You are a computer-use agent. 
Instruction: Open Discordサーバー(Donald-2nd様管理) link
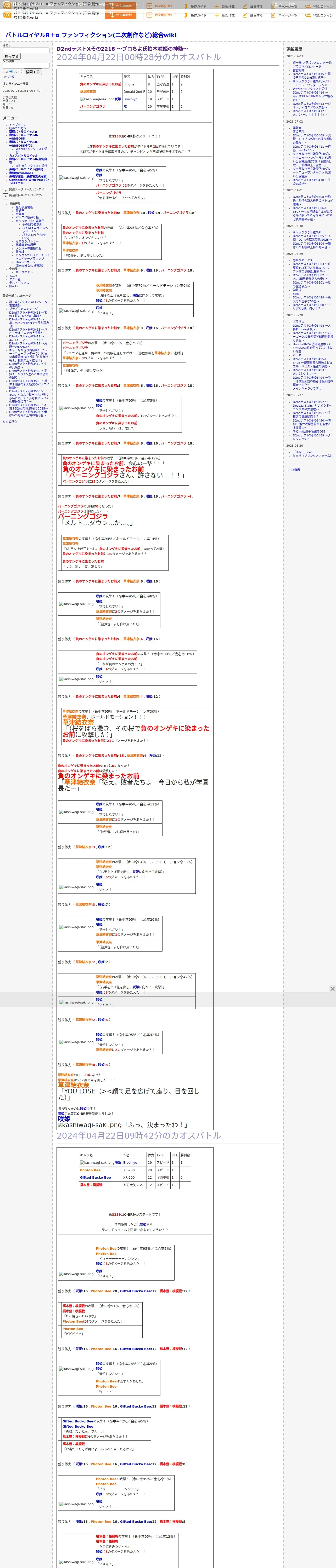click(x=29, y=264)
